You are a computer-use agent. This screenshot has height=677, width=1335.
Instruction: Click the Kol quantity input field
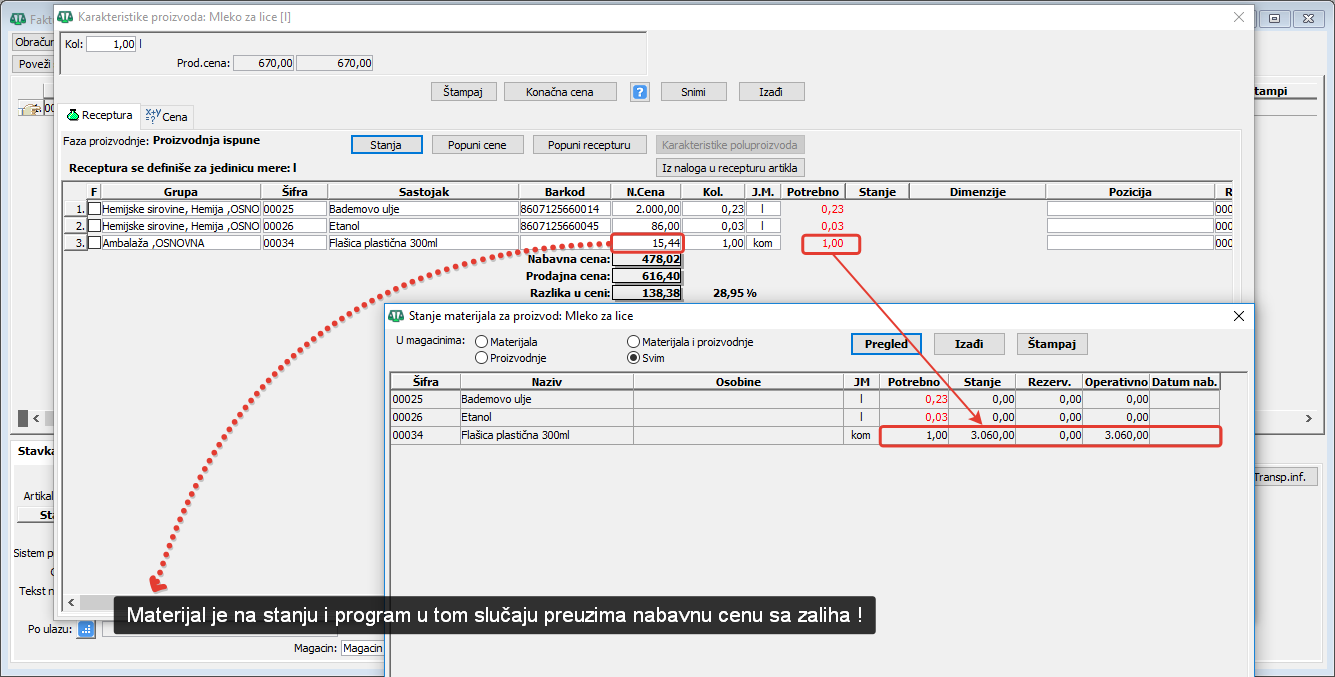click(111, 44)
